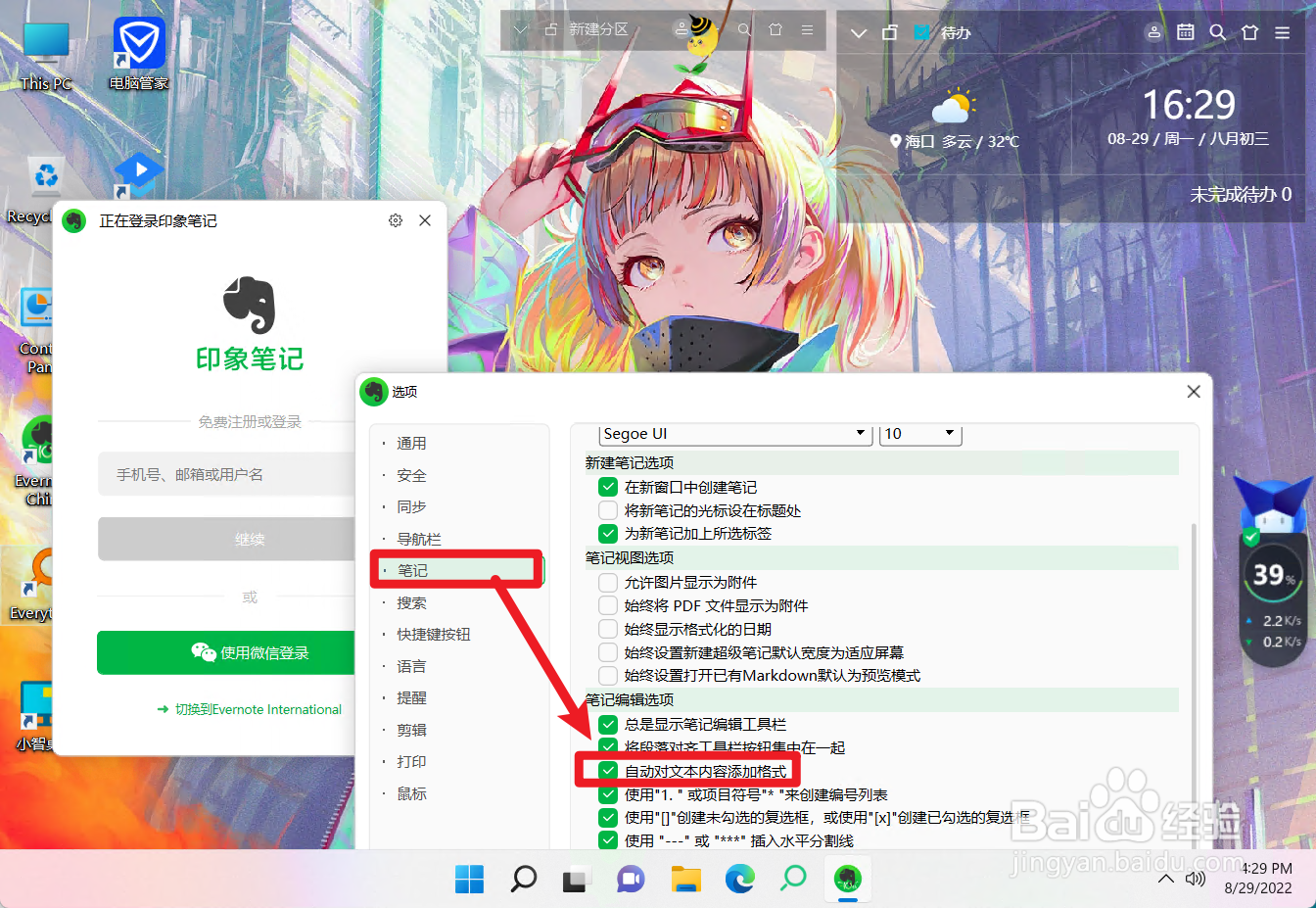Click 继续 button in login window

227,539
